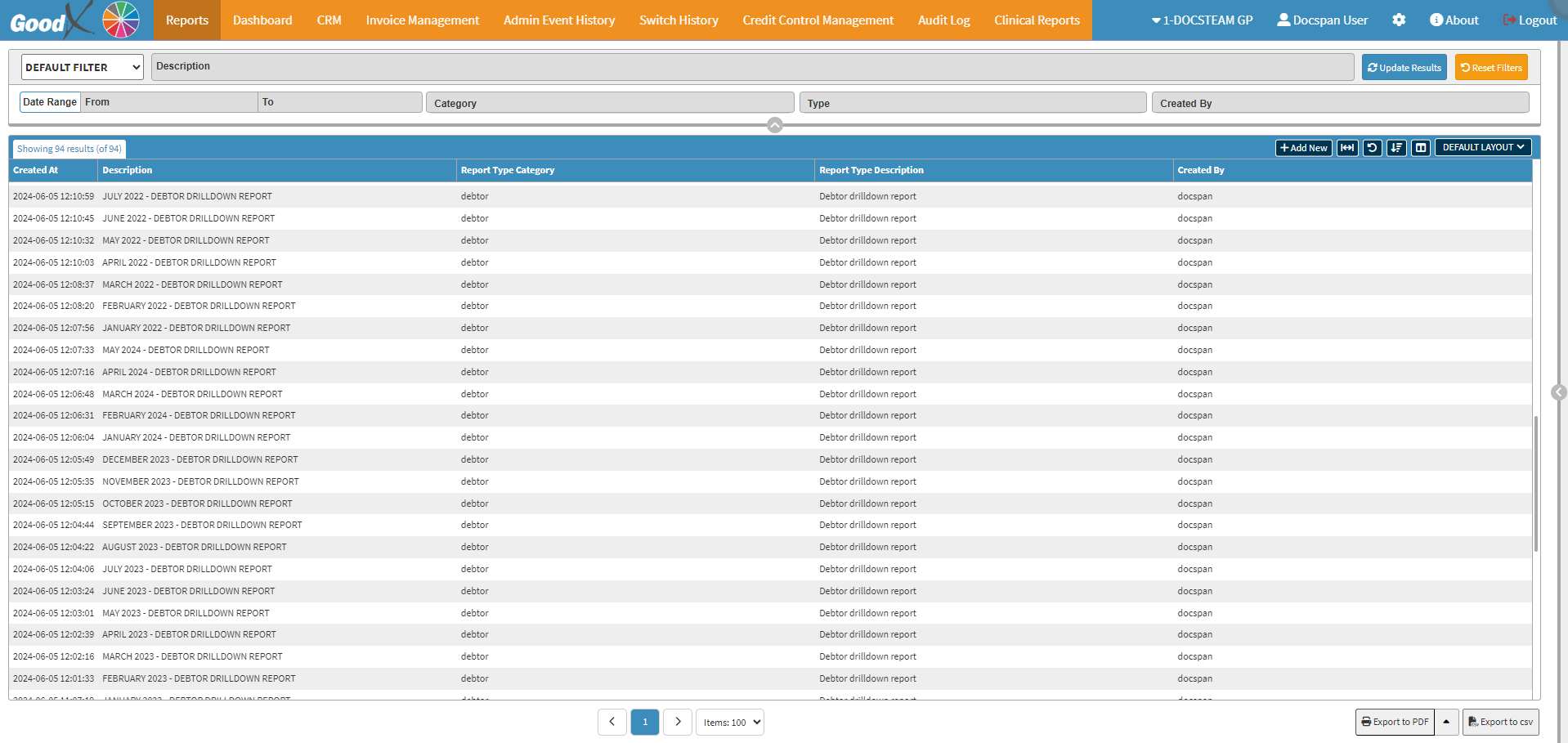
Task: Open the Items: 100 per-page selector
Action: tap(730, 723)
